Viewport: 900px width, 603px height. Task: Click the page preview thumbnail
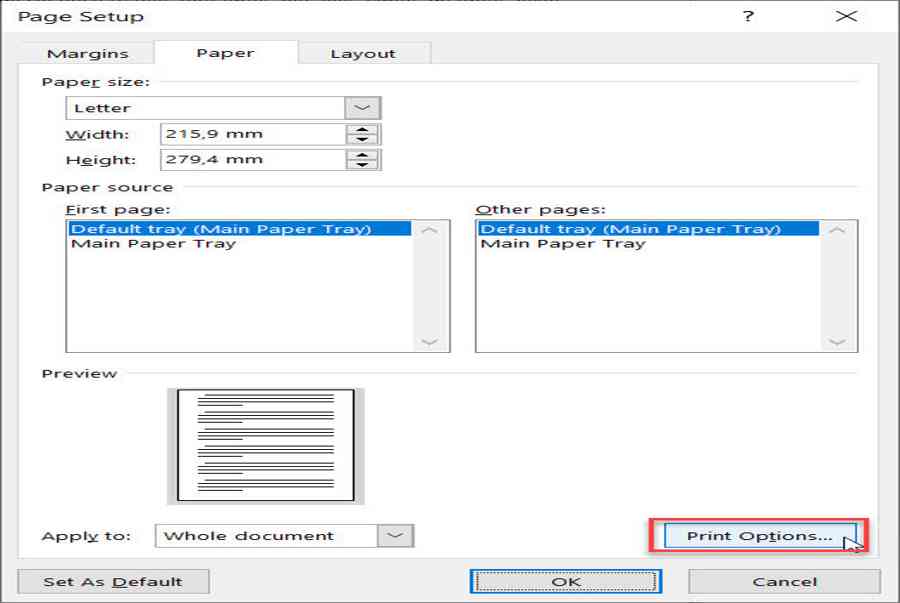pos(266,446)
